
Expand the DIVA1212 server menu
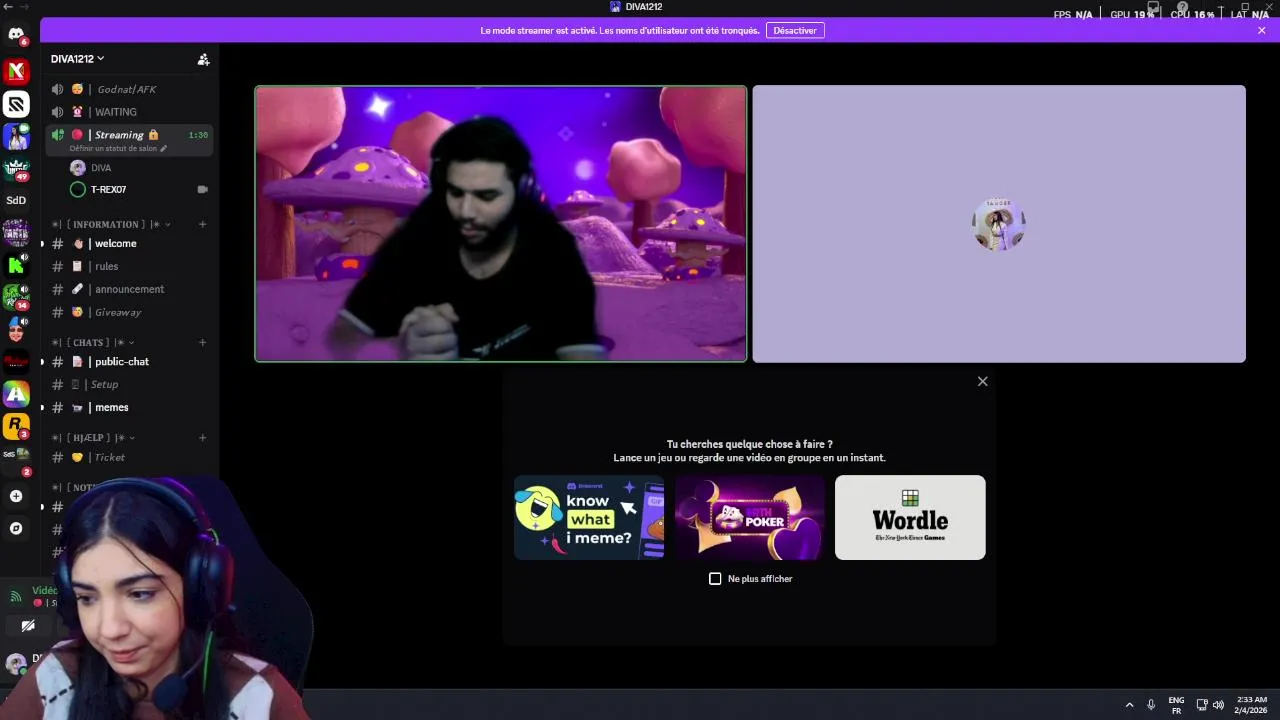78,59
